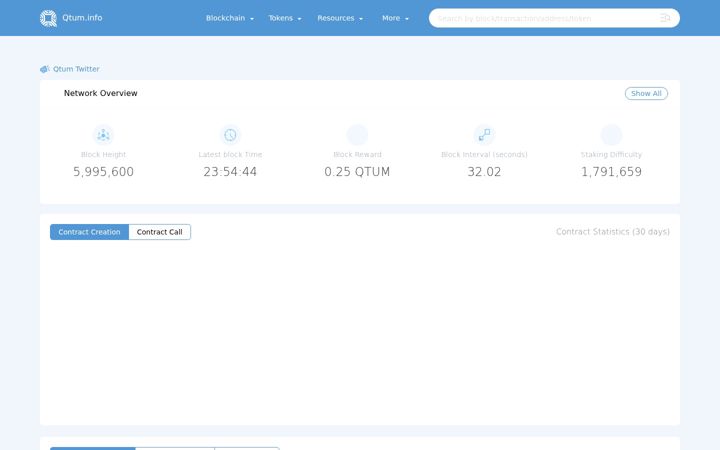Click the latest block time 23:54:44
The image size is (720, 450).
tap(230, 172)
